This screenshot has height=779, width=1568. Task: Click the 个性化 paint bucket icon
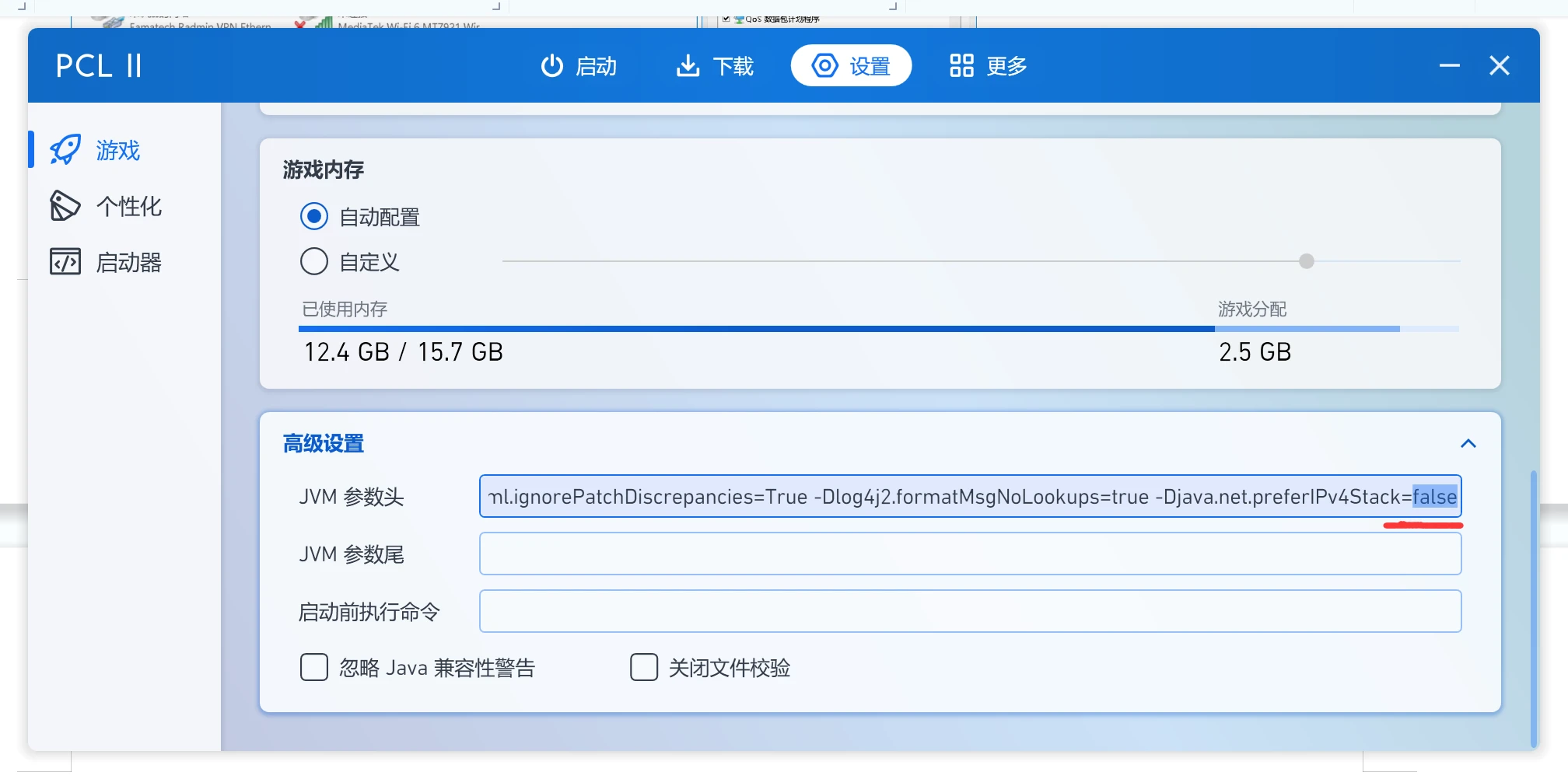click(x=65, y=206)
